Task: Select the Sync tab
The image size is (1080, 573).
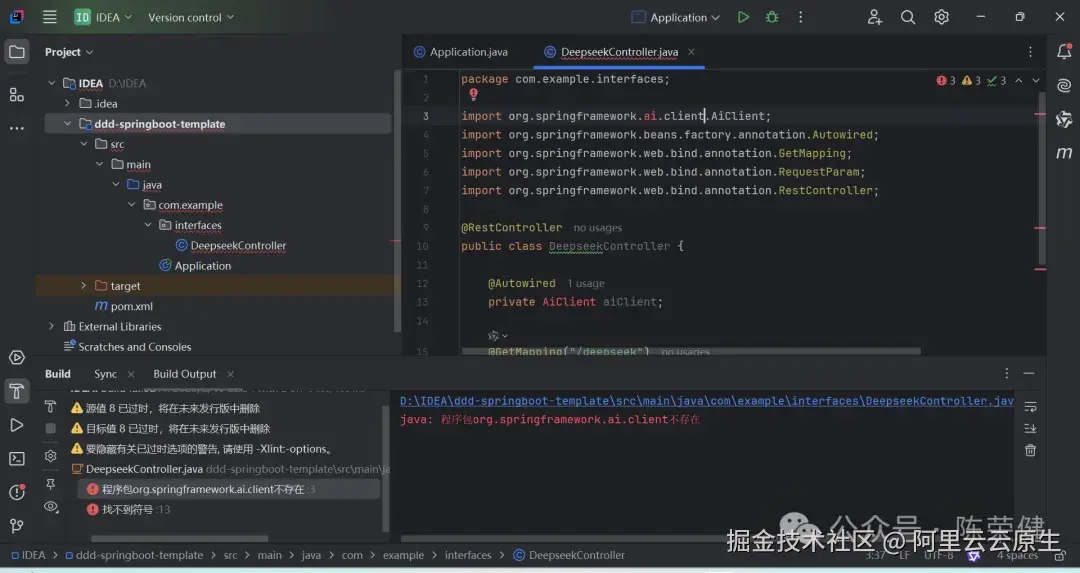Action: coord(105,374)
